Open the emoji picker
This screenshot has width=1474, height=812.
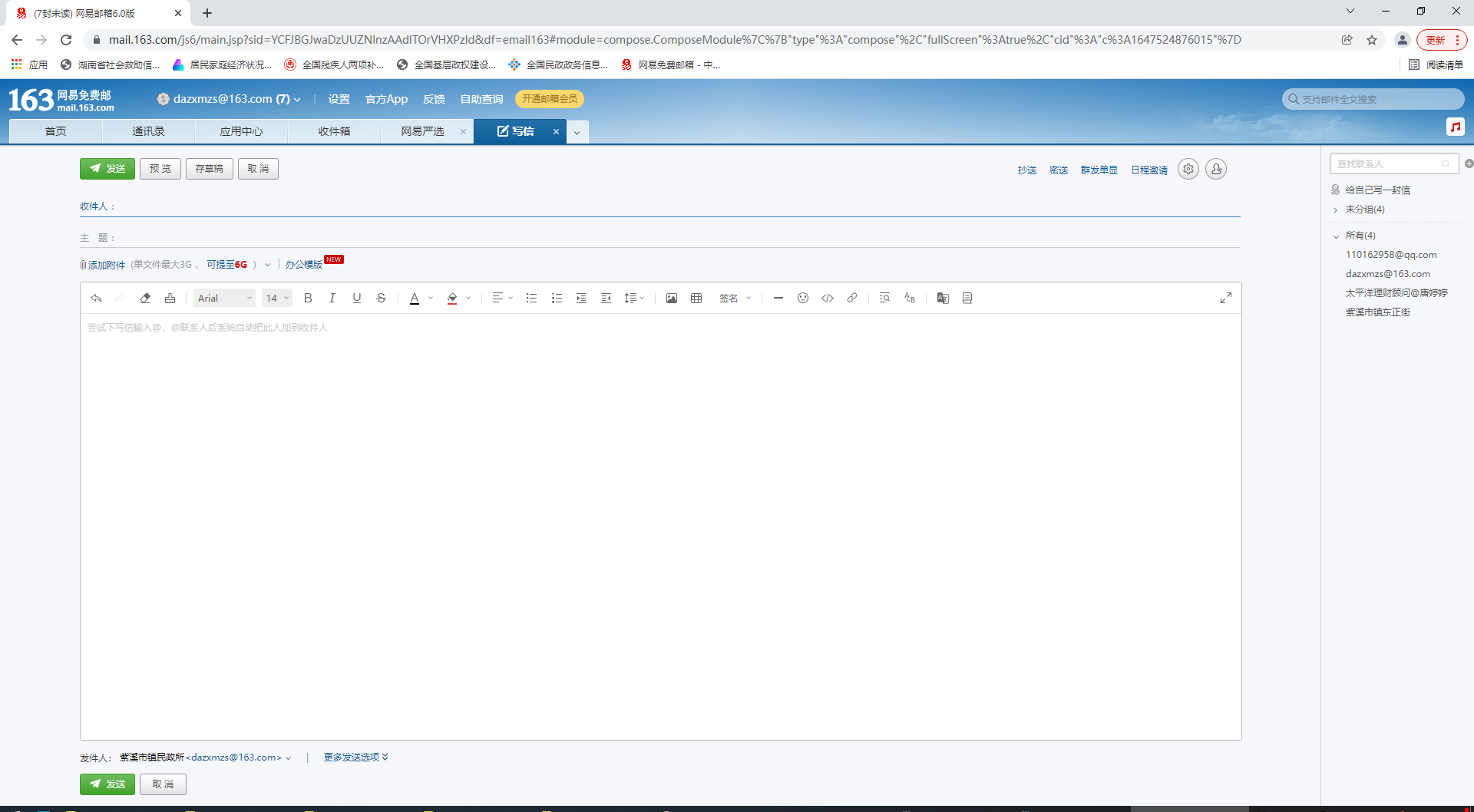pyautogui.click(x=803, y=299)
